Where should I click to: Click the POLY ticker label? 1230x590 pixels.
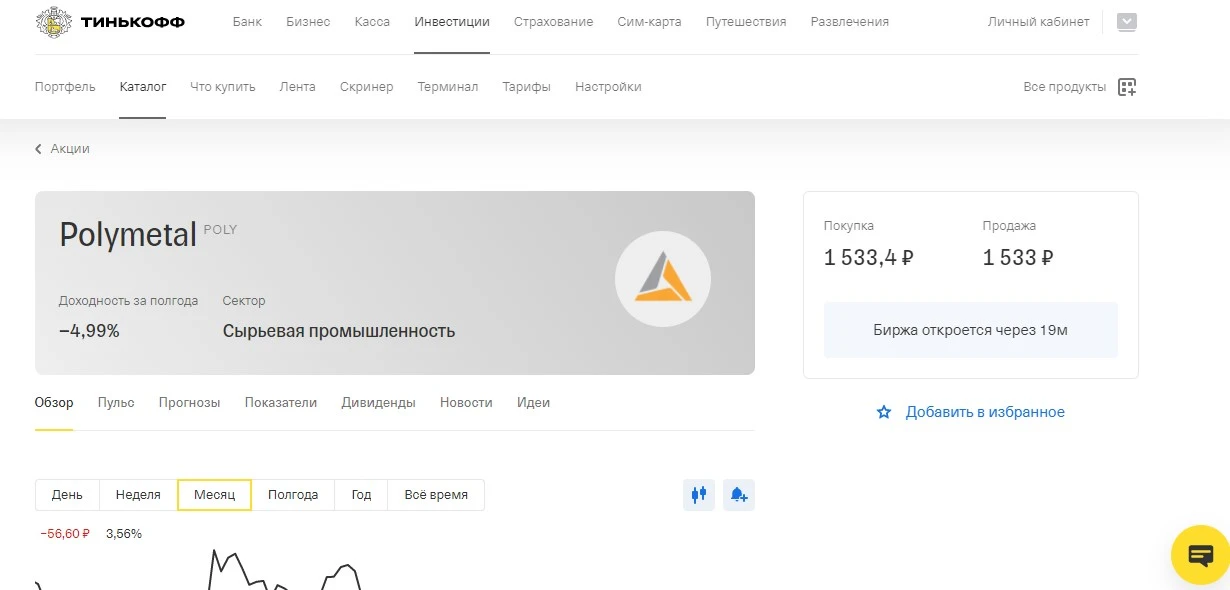(x=220, y=229)
